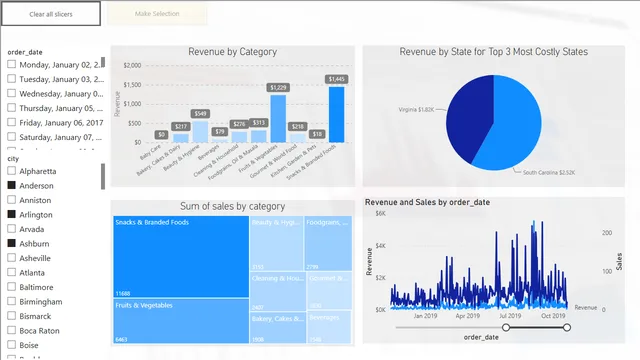The width and height of the screenshot is (640, 360).
Task: Click the Revenue legend label beside line chart
Action: click(586, 307)
